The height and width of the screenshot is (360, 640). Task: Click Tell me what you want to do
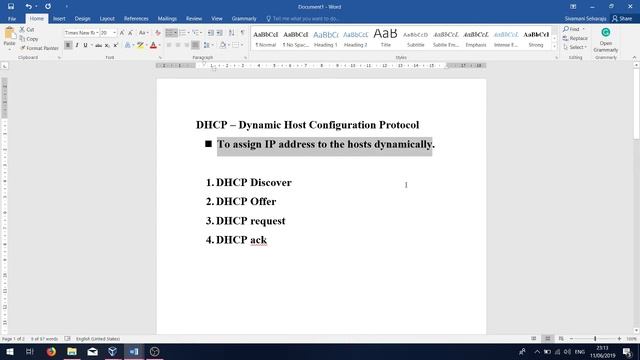[x=302, y=19]
